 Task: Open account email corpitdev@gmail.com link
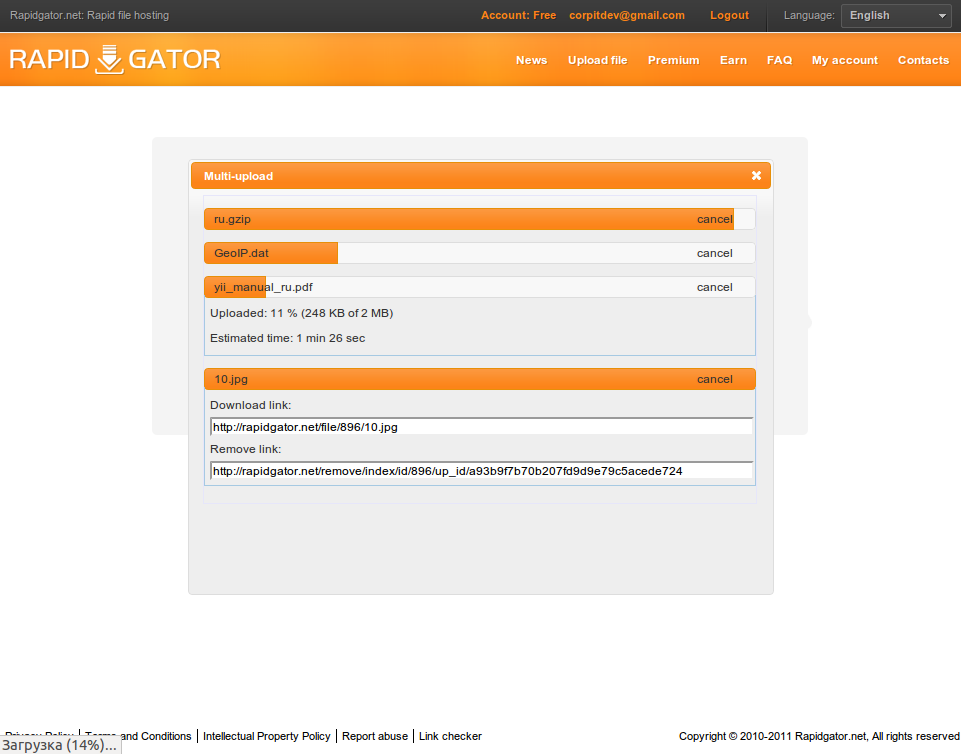point(627,15)
